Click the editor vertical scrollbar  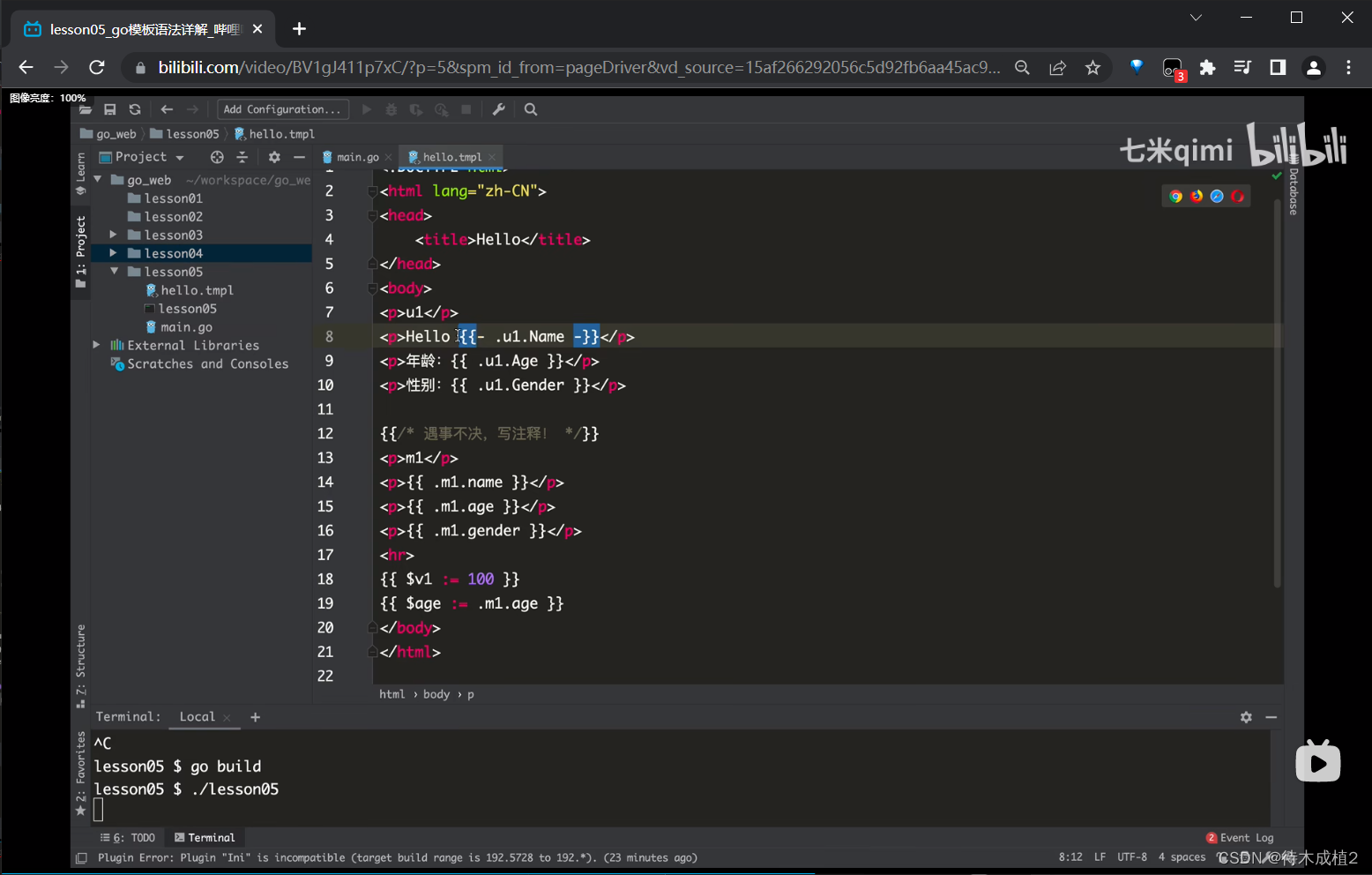click(1277, 393)
